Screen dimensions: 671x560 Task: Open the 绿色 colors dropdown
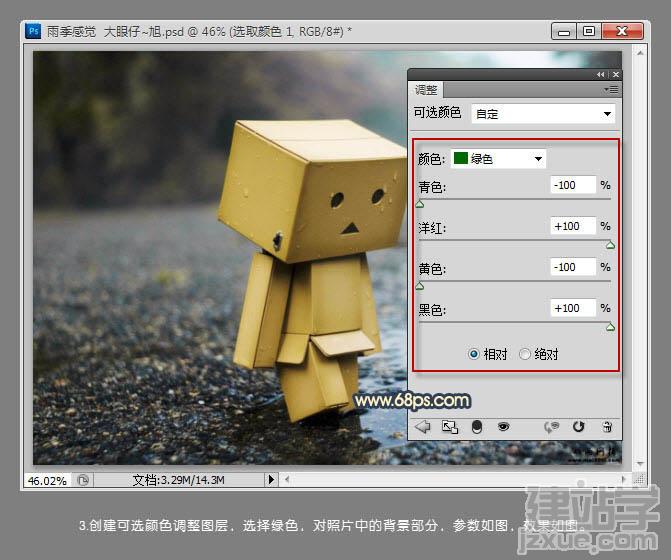click(499, 159)
